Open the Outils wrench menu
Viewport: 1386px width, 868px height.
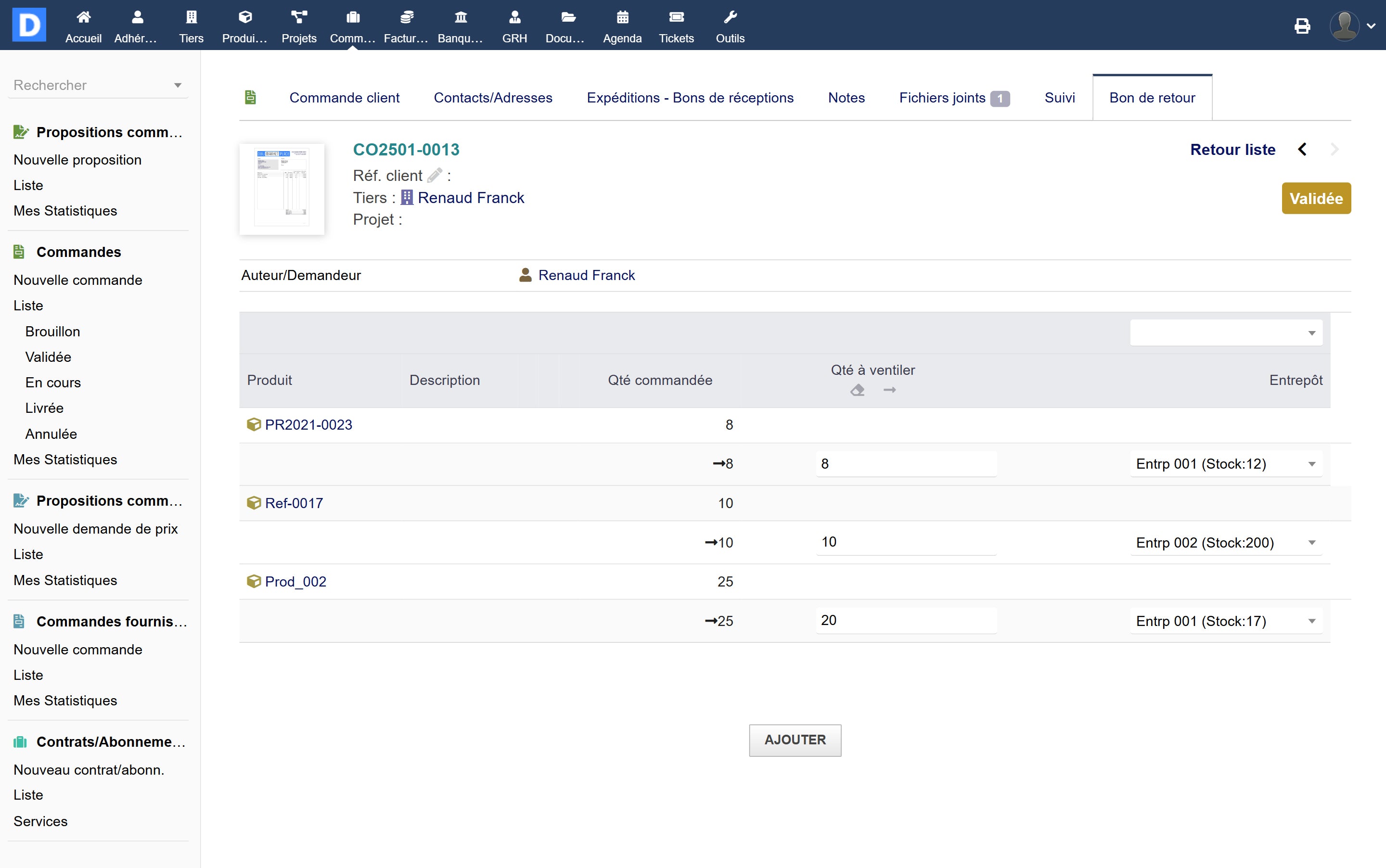730,26
